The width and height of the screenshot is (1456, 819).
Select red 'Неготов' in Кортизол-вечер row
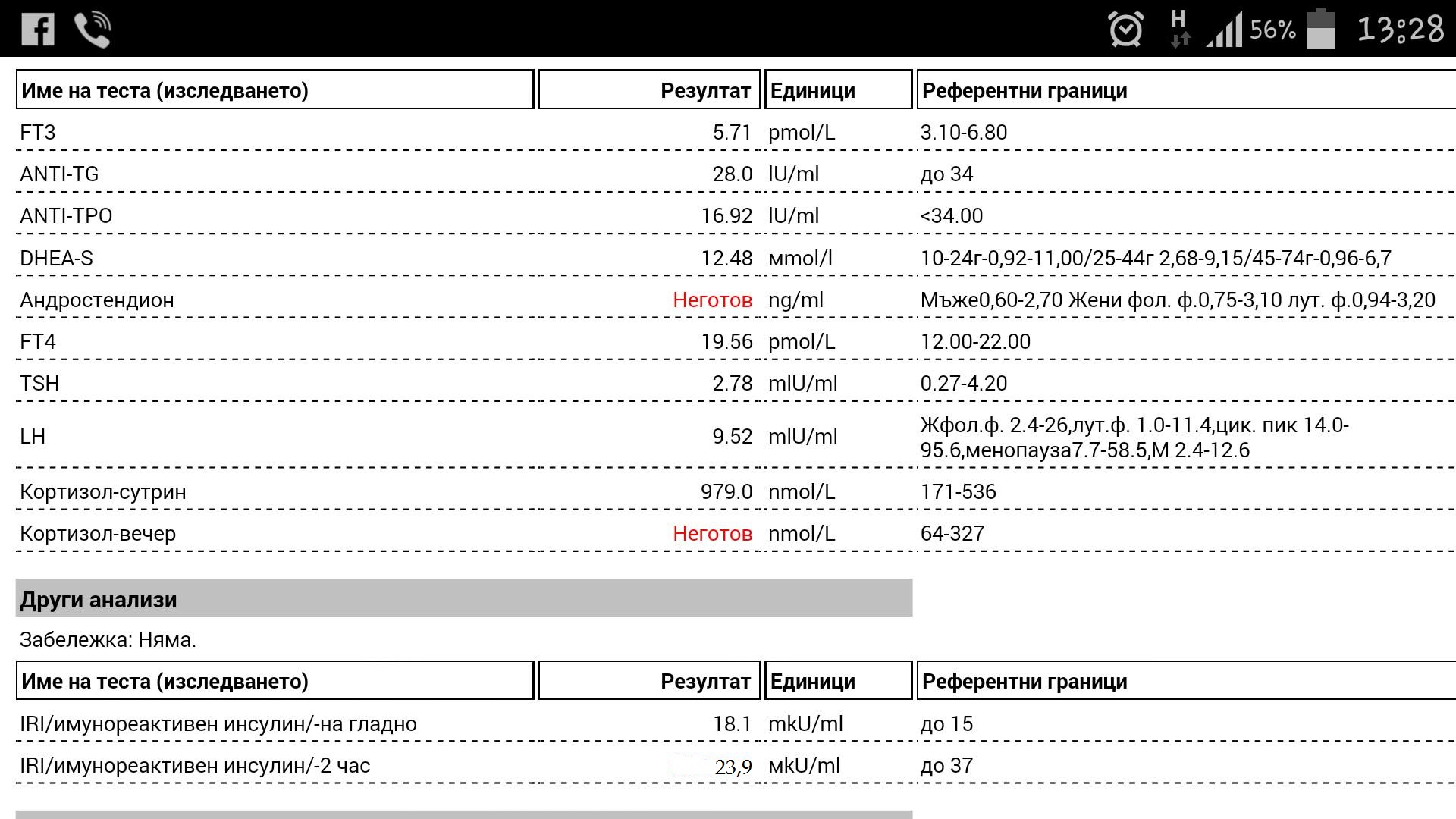point(712,534)
